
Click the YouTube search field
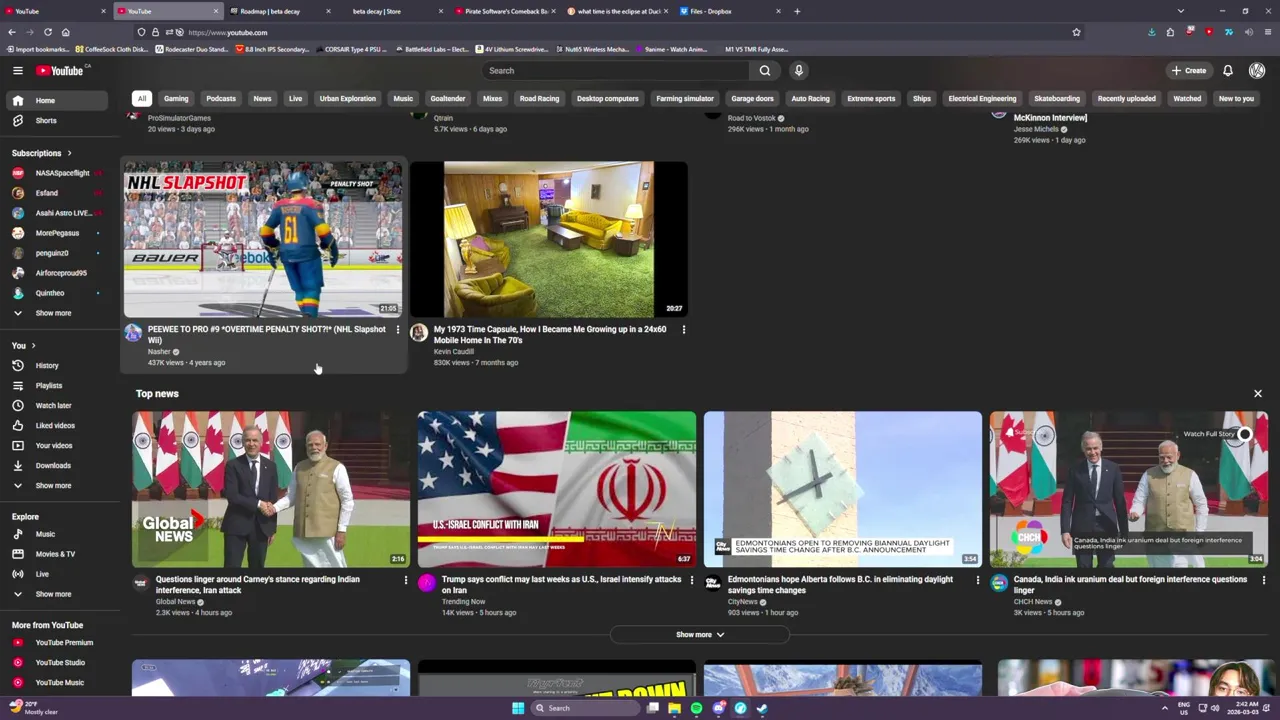[x=615, y=70]
